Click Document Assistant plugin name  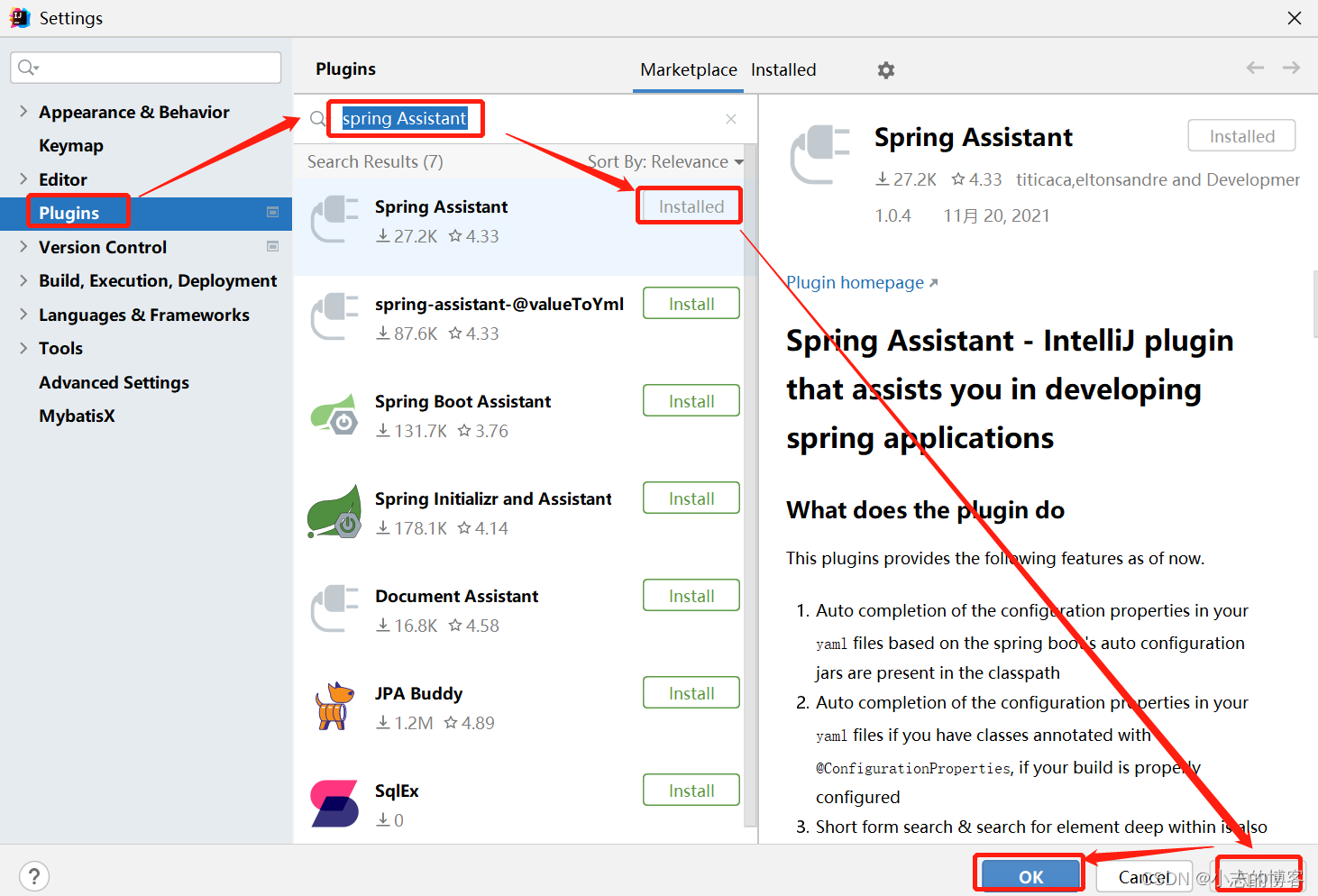pyautogui.click(x=456, y=597)
